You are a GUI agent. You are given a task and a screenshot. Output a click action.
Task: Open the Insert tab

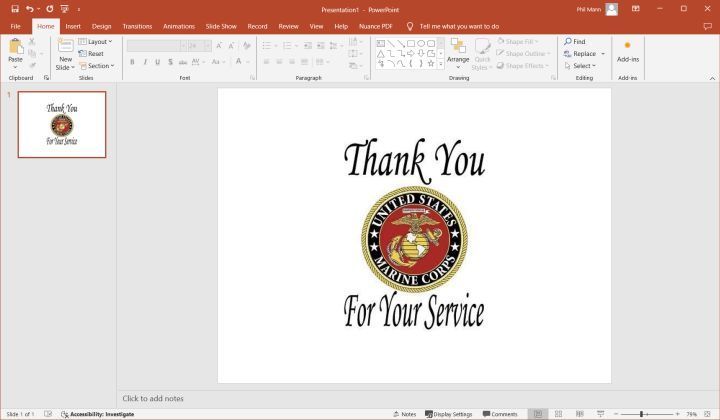pyautogui.click(x=73, y=26)
